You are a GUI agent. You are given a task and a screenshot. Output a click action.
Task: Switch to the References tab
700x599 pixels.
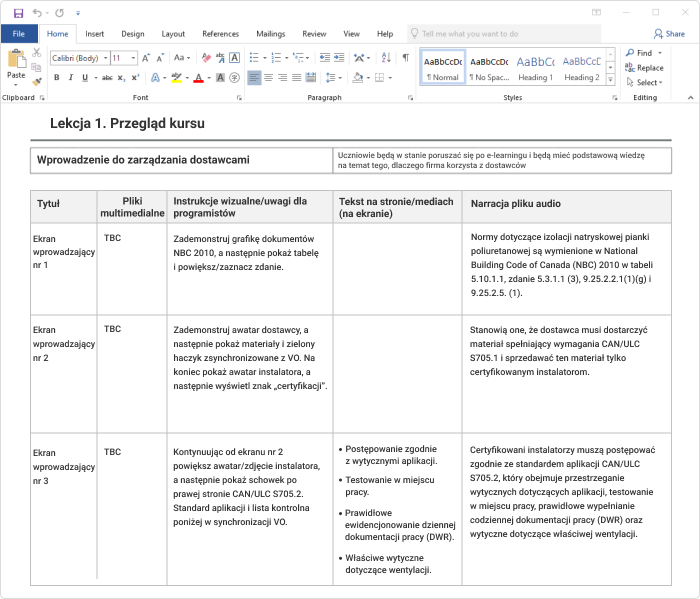[221, 34]
